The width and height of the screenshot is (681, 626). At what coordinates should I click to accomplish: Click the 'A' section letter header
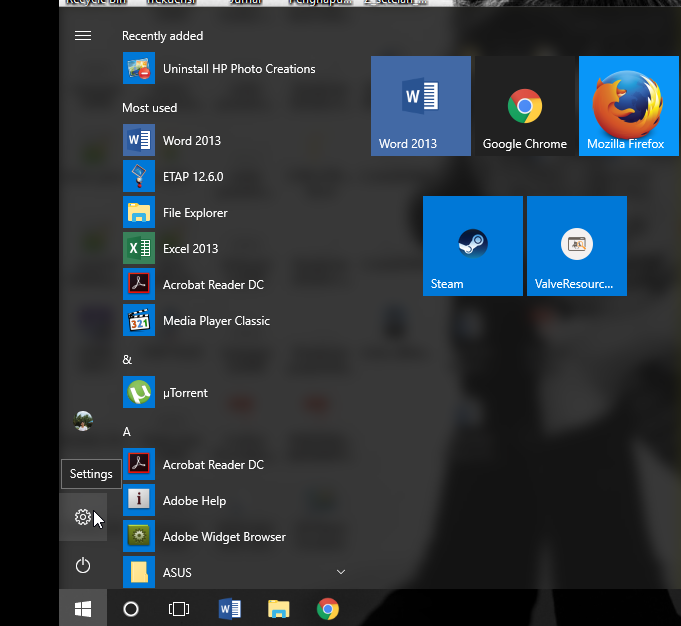127,431
